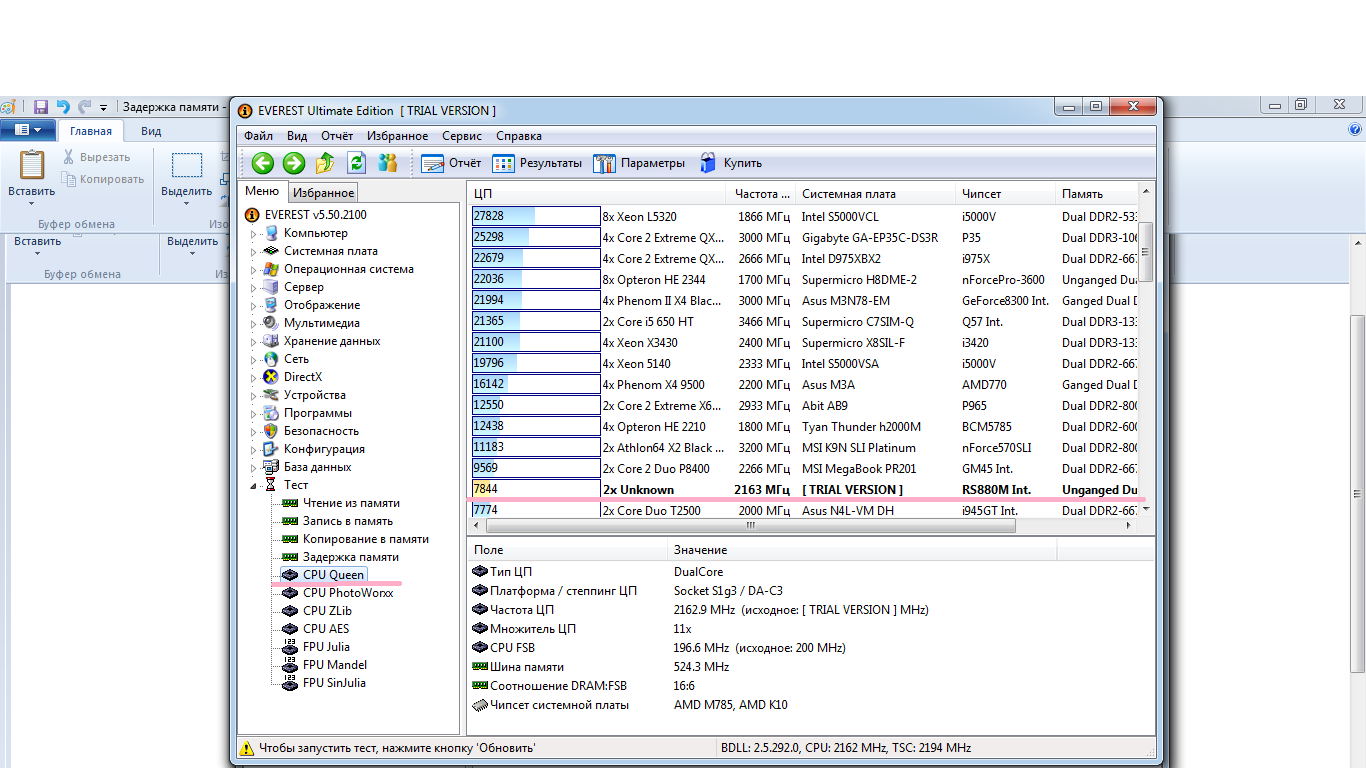Open the Вид menu in EVEREST
Image resolution: width=1366 pixels, height=768 pixels.
pyautogui.click(x=297, y=136)
